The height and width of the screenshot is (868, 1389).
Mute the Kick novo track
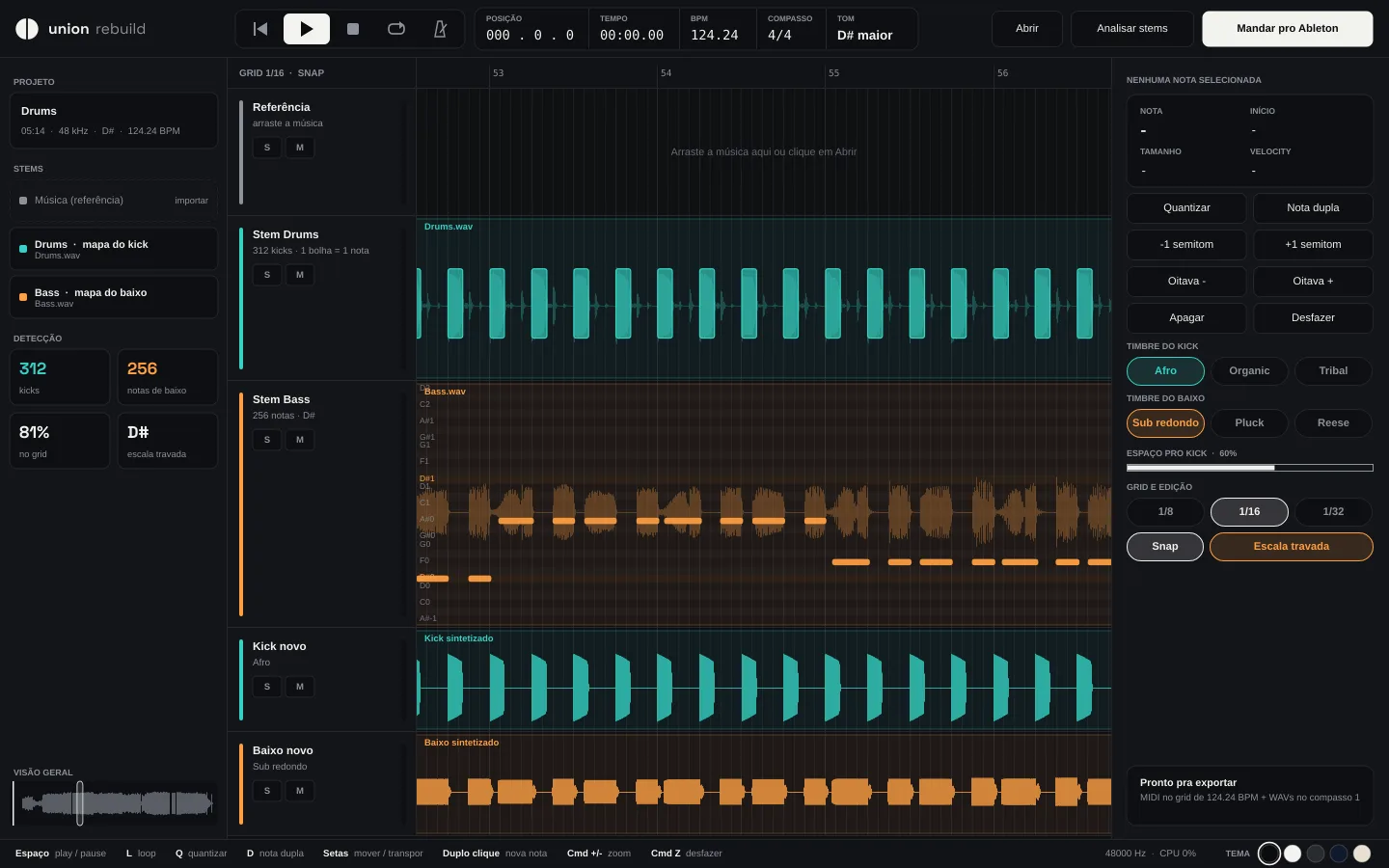pyautogui.click(x=300, y=687)
